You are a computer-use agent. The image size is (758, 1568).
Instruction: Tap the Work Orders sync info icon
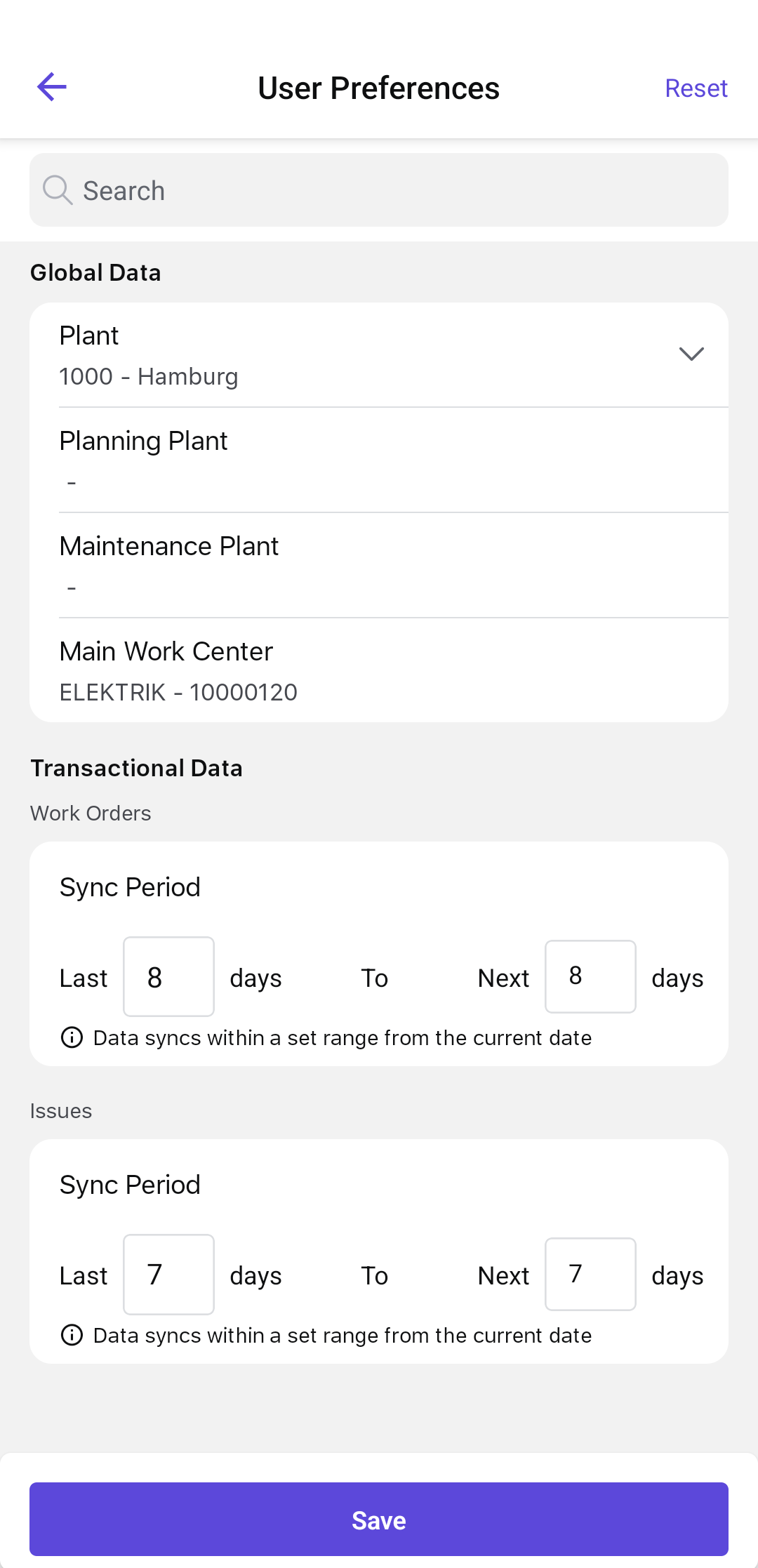tap(72, 1037)
